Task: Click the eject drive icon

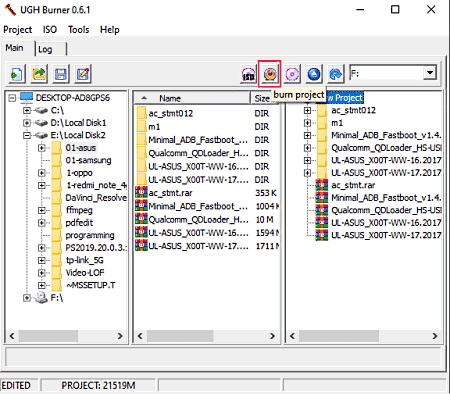Action: click(x=314, y=74)
